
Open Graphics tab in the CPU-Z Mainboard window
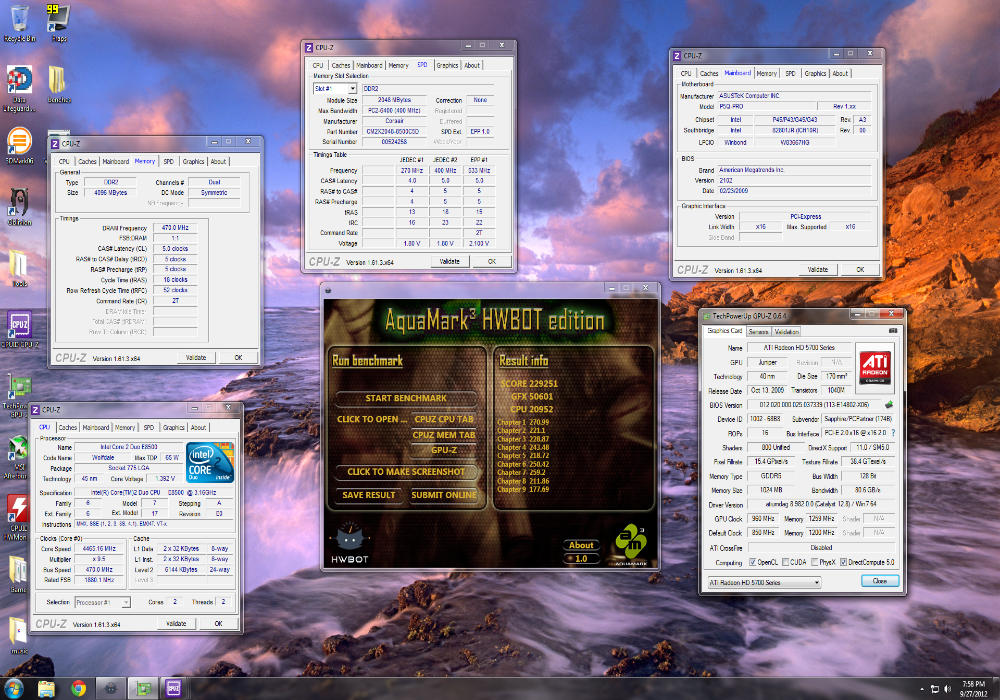pyautogui.click(x=815, y=73)
